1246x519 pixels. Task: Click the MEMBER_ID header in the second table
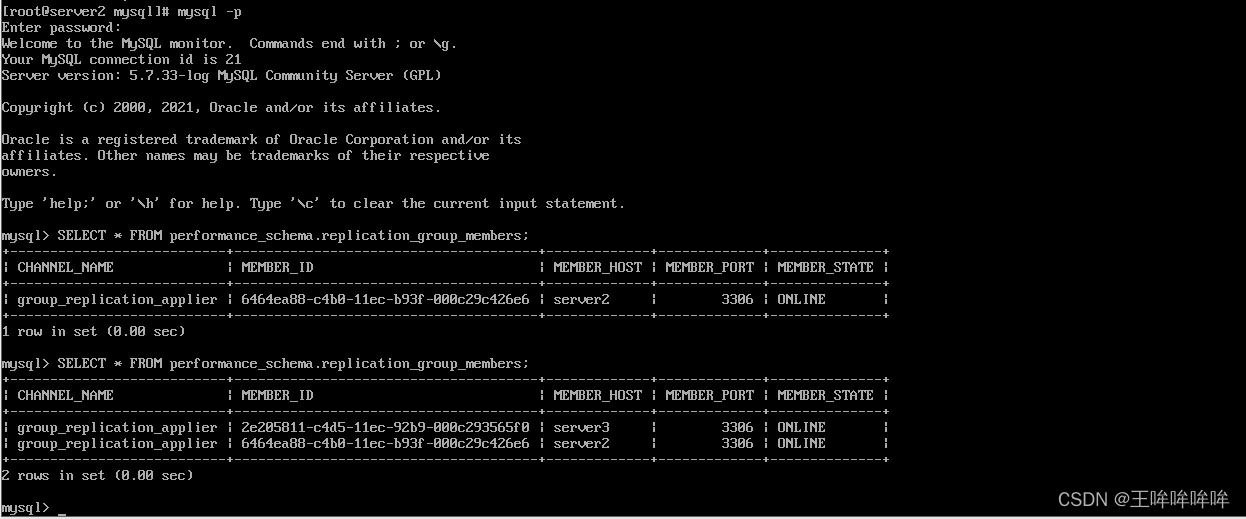click(277, 395)
